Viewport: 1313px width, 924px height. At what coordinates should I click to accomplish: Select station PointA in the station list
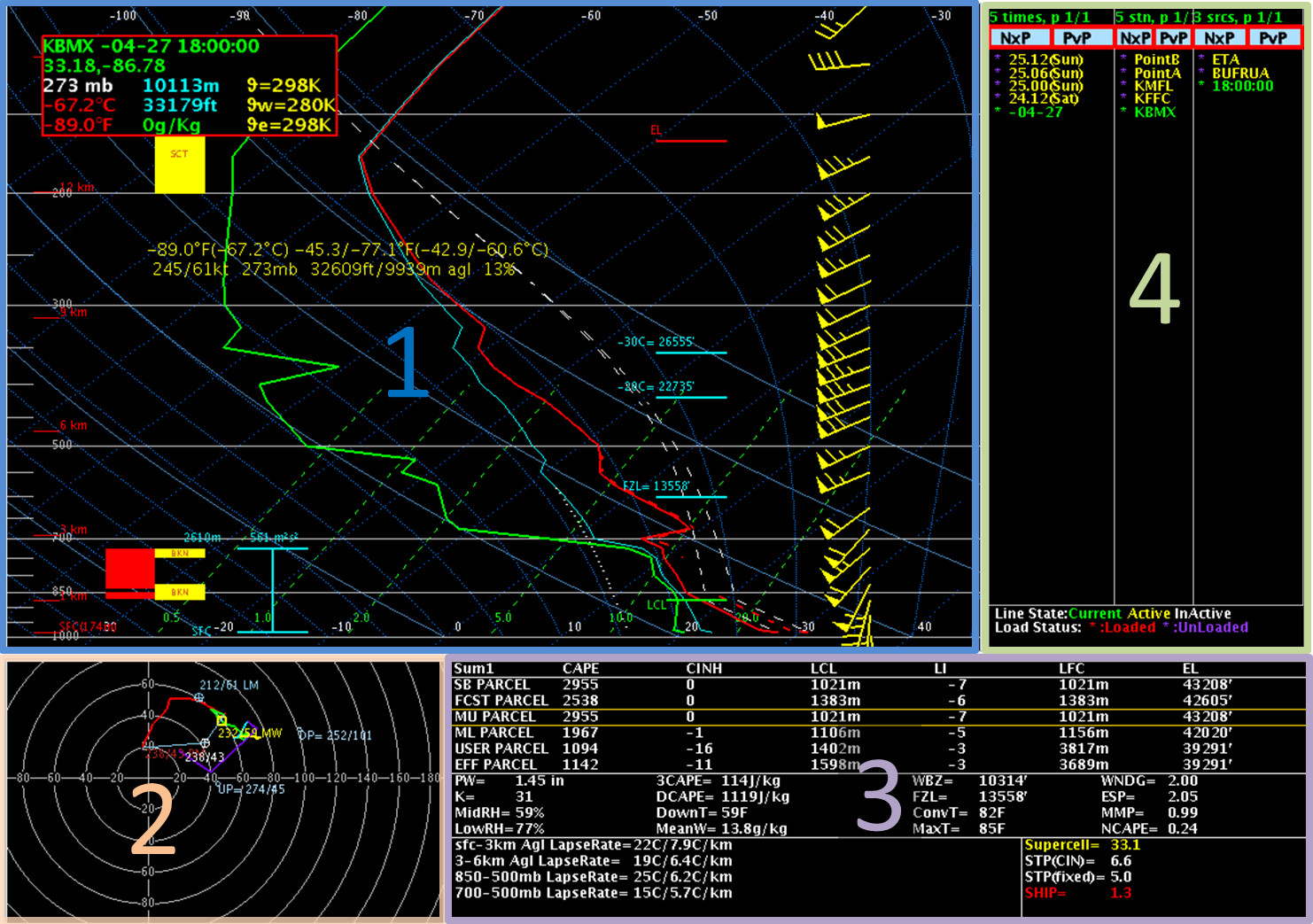tap(1157, 73)
